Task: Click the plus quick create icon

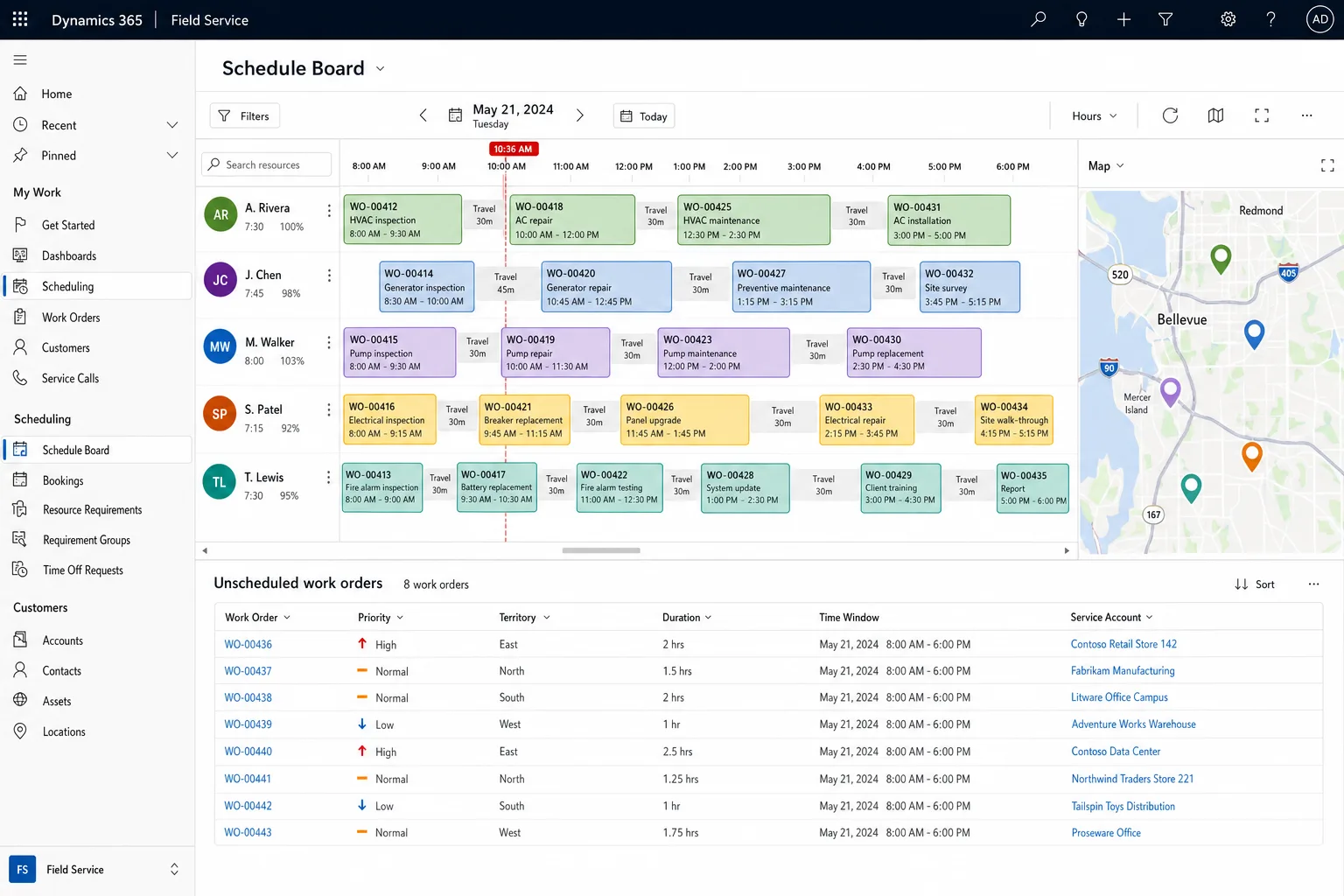Action: 1124,19
